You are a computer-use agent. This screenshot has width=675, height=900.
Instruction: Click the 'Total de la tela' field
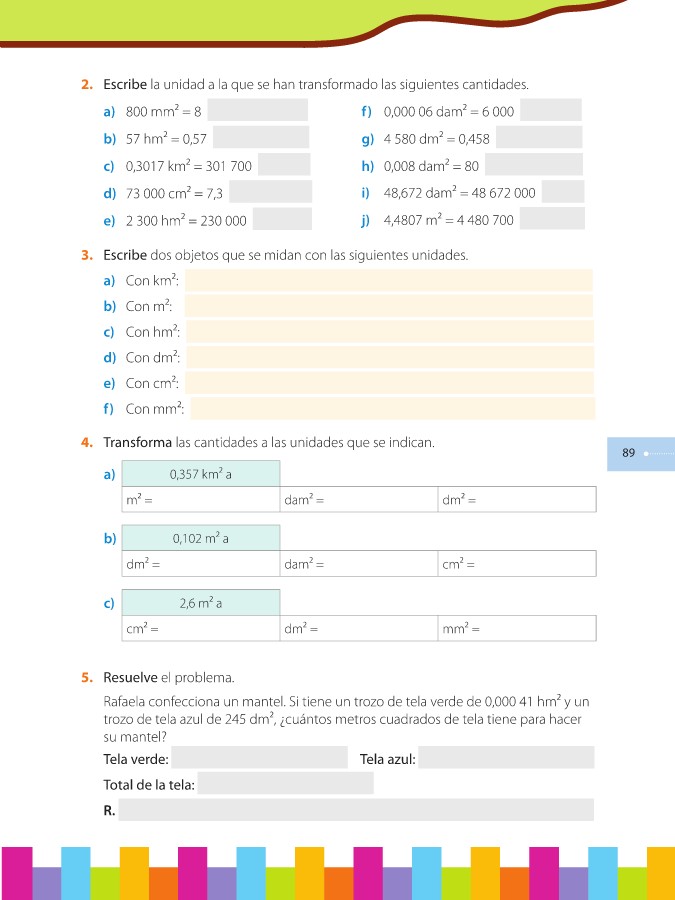pos(285,783)
